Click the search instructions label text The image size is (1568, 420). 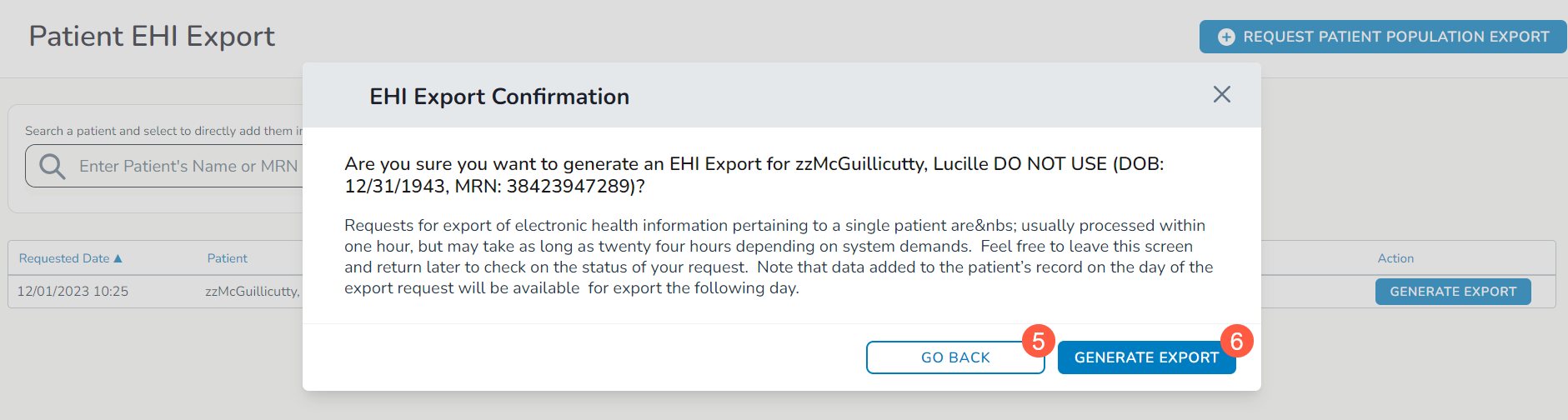click(x=163, y=131)
